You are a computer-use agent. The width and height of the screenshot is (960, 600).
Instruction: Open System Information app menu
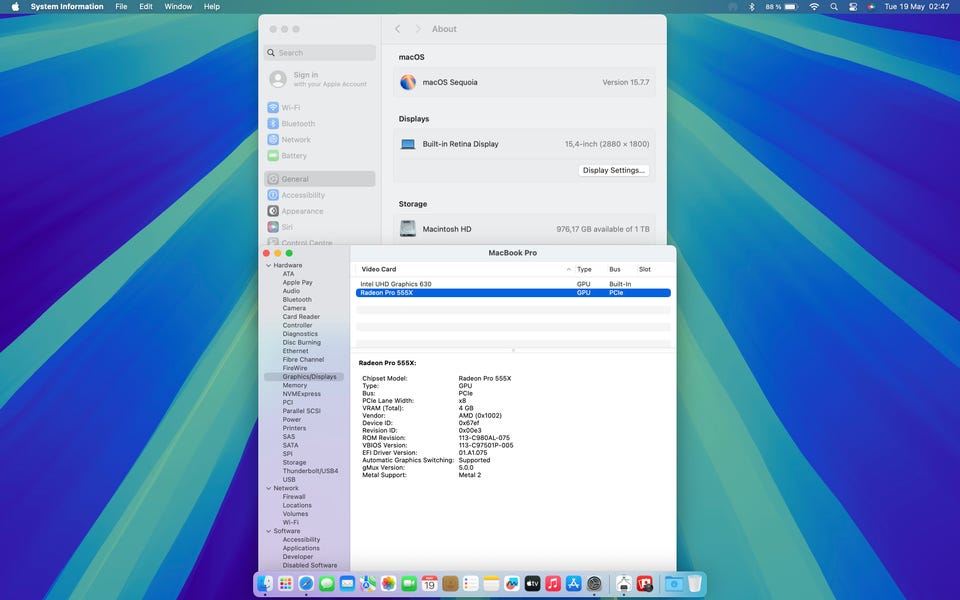67,7
